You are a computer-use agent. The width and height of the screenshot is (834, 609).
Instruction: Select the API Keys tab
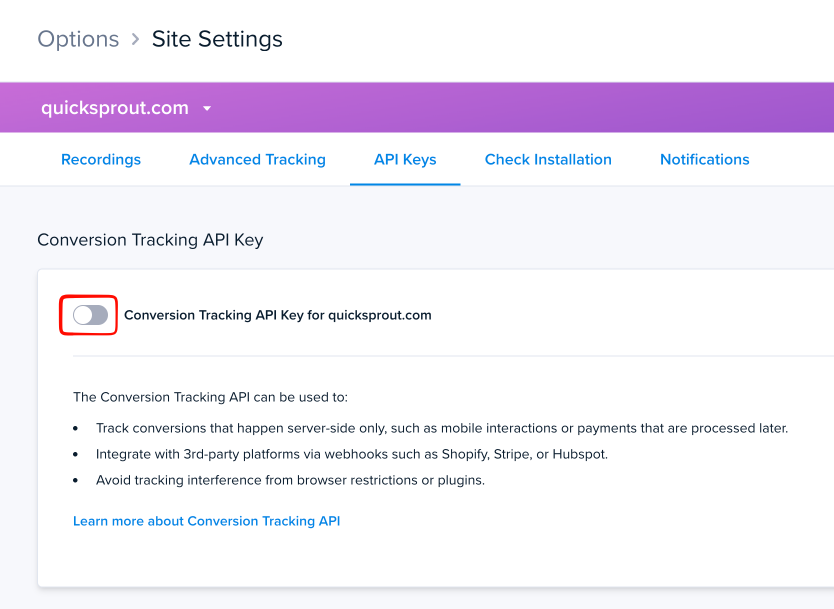point(405,159)
